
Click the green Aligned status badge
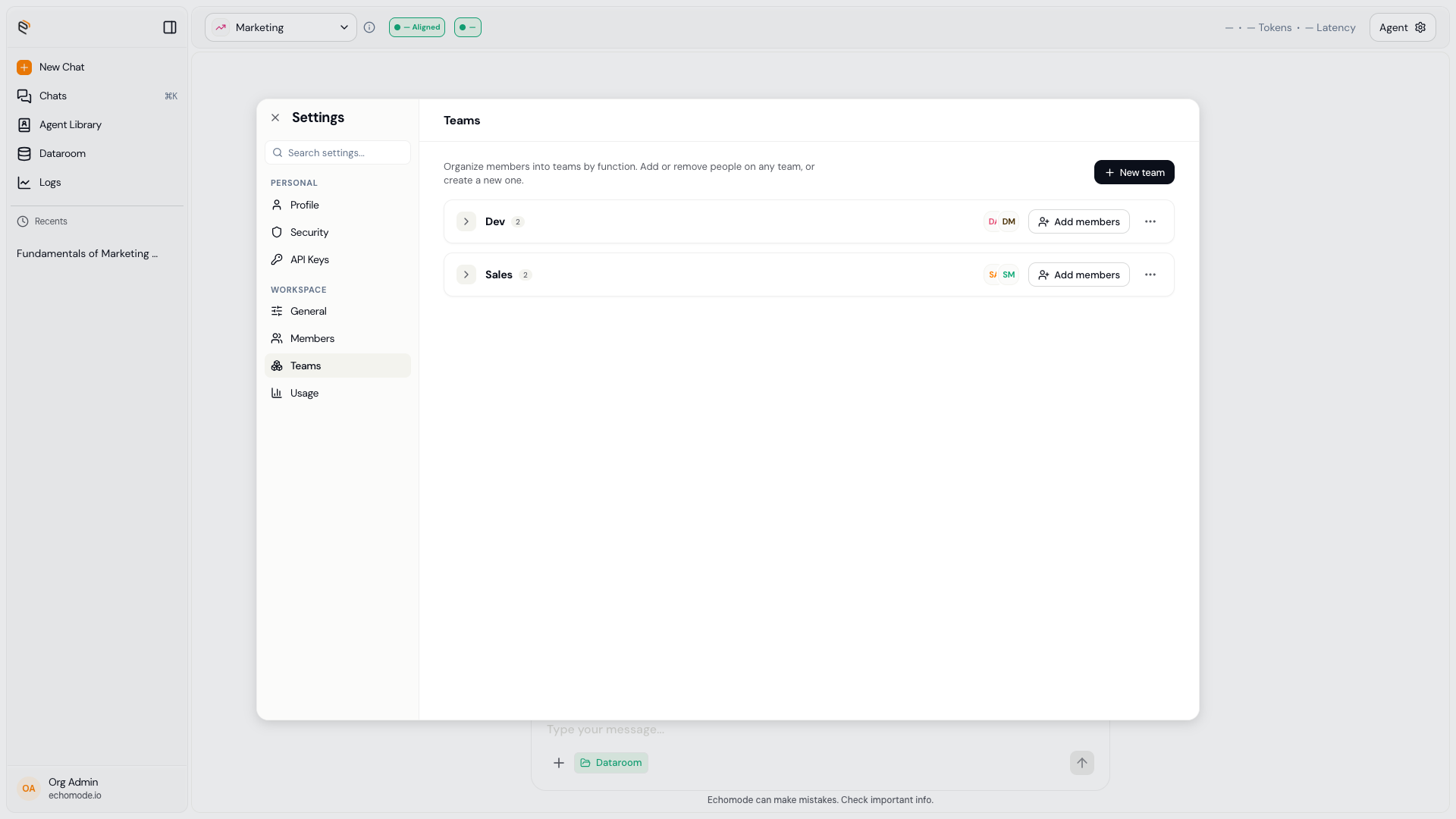[417, 27]
